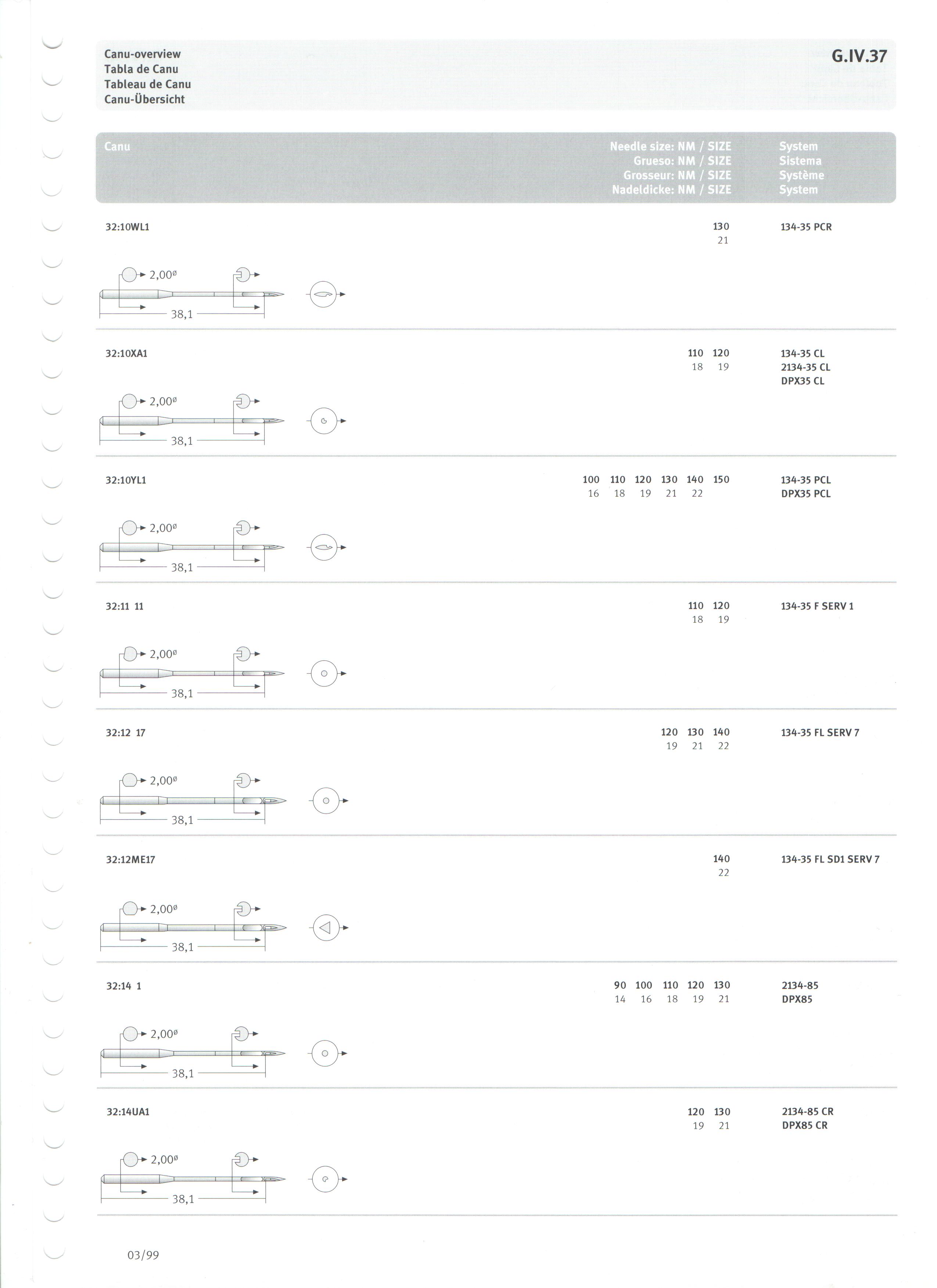
Task: Click the page code G.IV.37
Action: coord(859,56)
